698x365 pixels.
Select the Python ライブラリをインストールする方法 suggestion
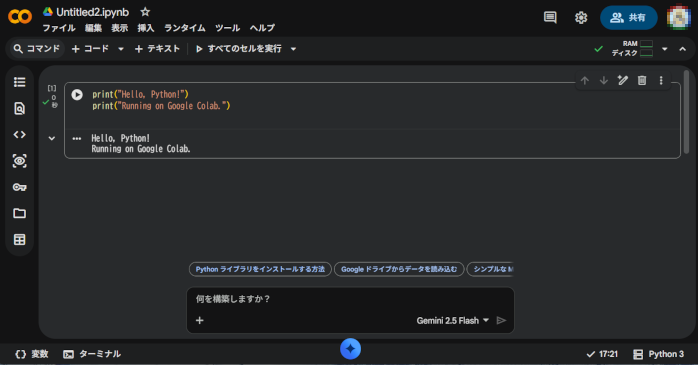(x=260, y=269)
